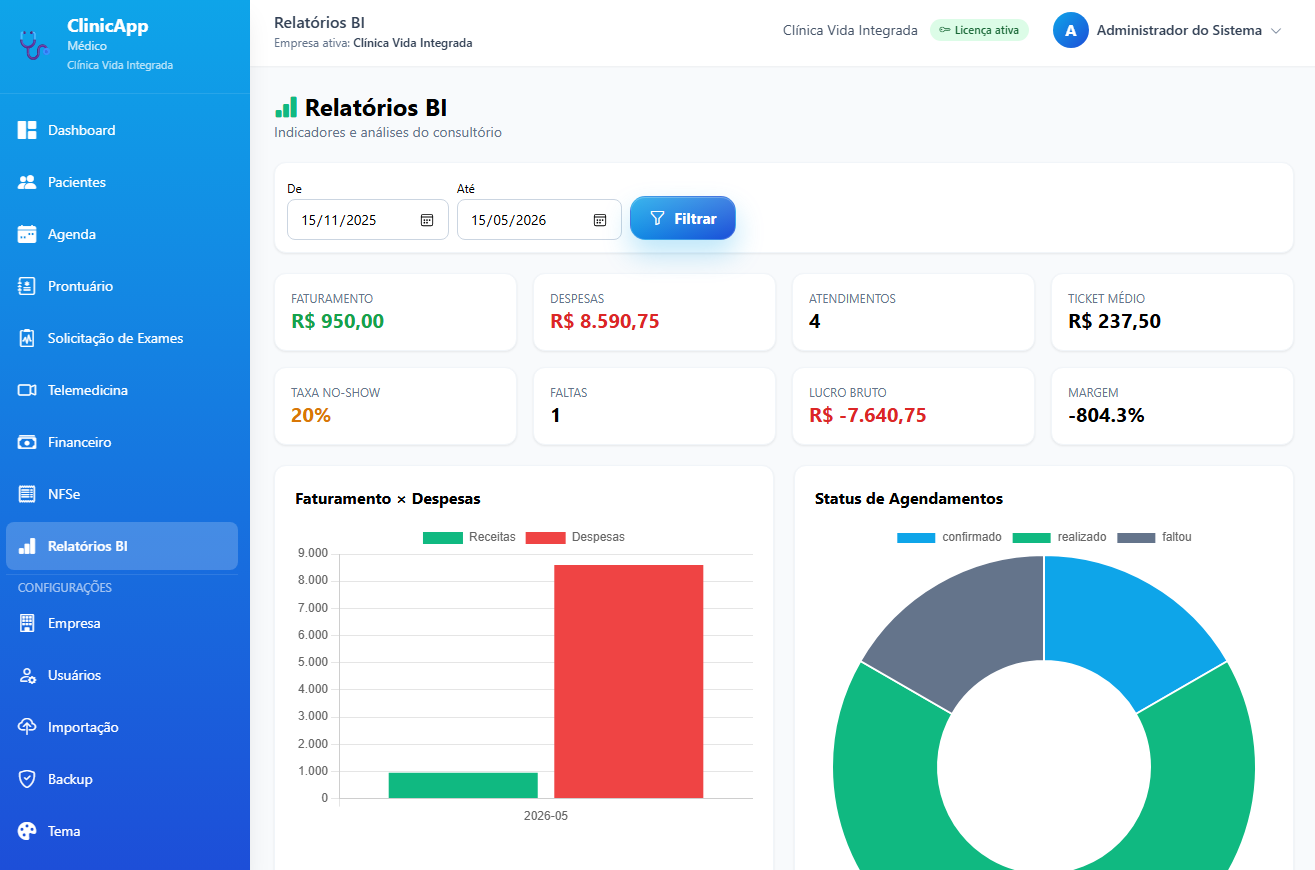
Task: Toggle Receitas series in chart legend
Action: click(469, 537)
